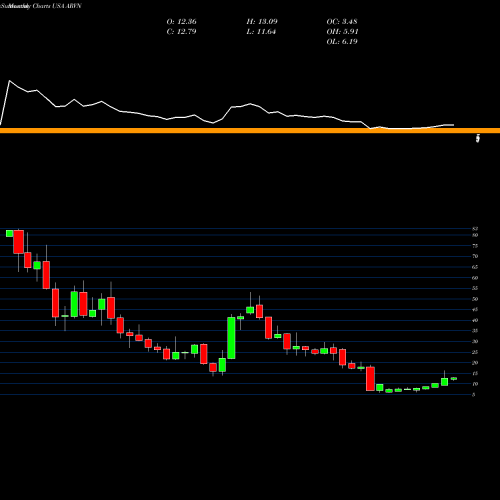Click the 50 price axis label
500x500 pixels.
tap(475, 299)
